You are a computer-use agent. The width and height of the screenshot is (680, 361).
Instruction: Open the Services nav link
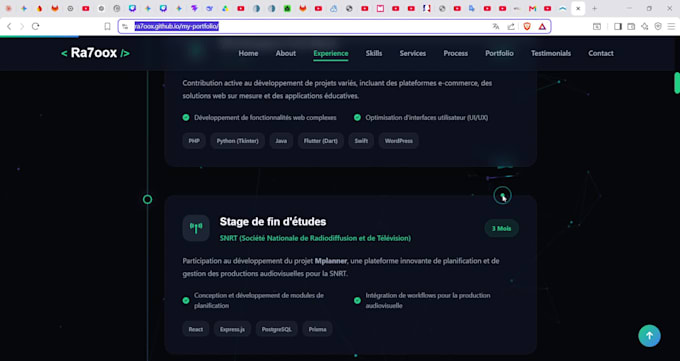[413, 53]
